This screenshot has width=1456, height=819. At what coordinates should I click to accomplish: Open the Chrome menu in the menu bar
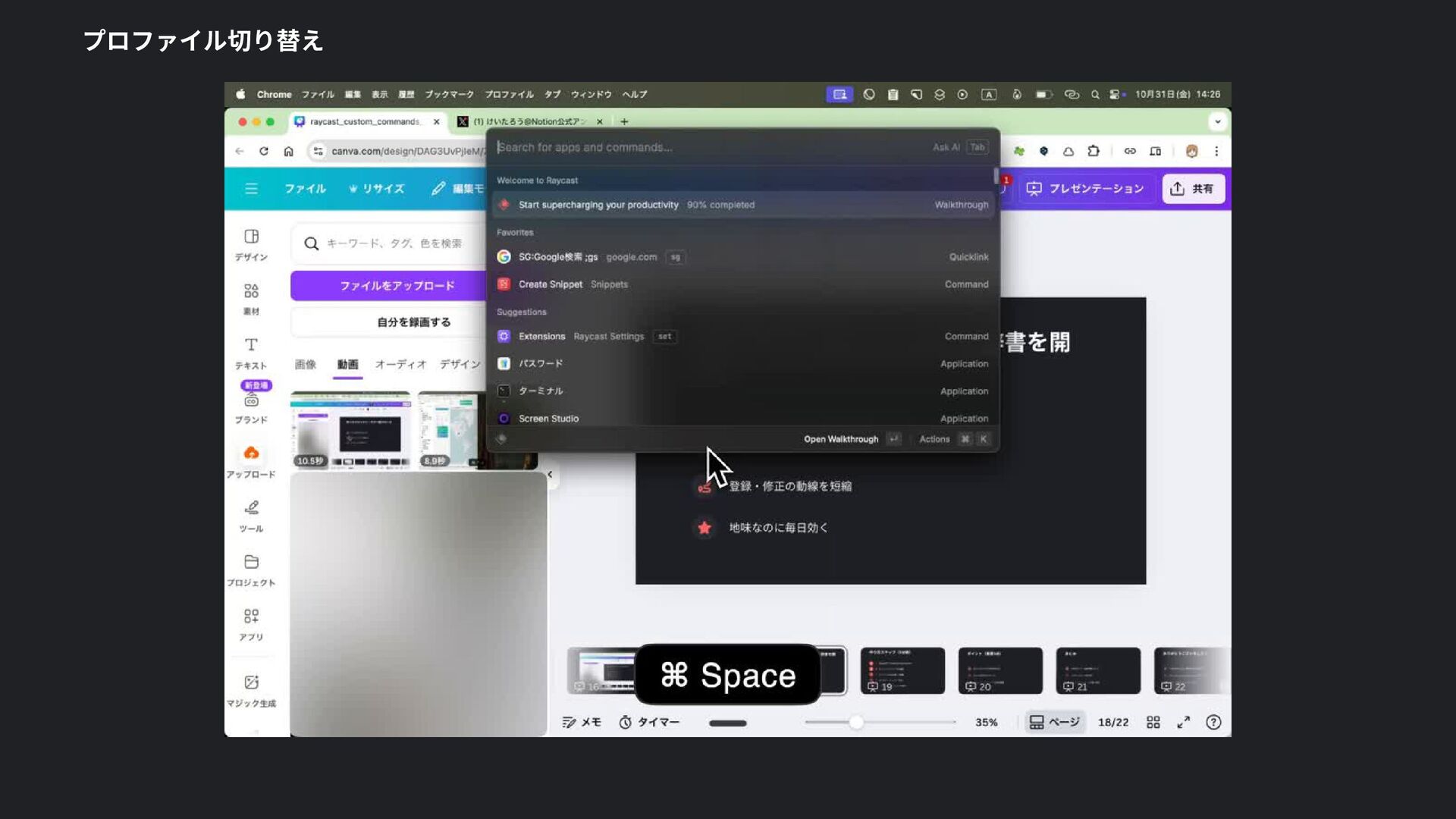[274, 94]
